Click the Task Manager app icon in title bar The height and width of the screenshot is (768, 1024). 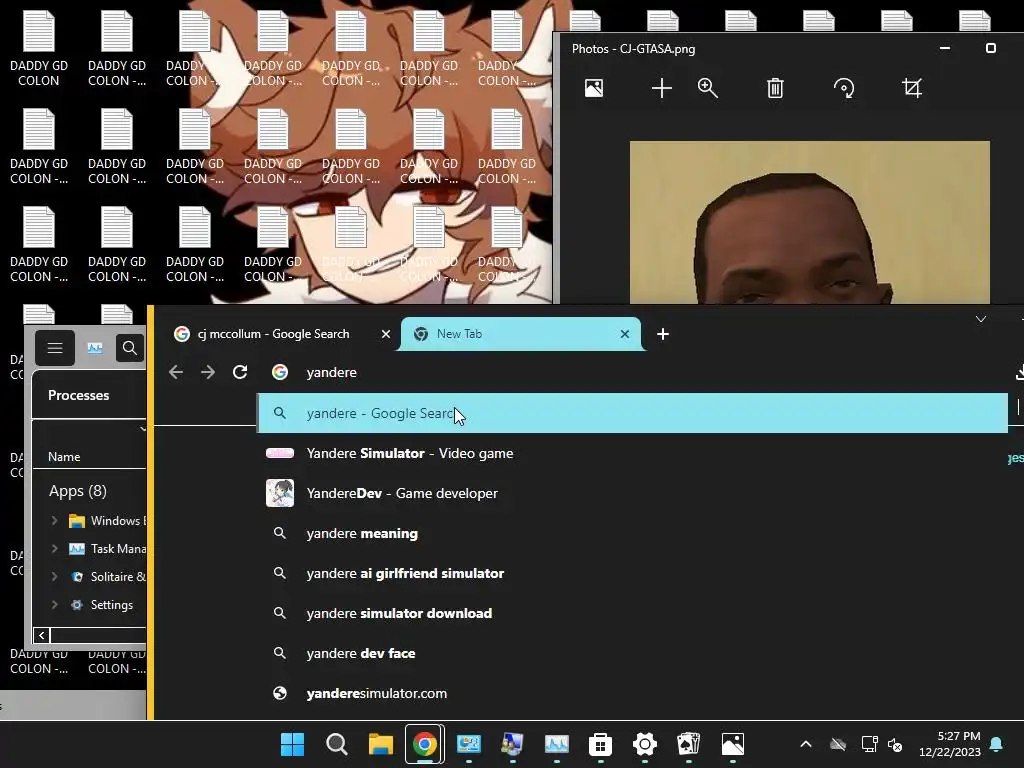pyautogui.click(x=95, y=348)
